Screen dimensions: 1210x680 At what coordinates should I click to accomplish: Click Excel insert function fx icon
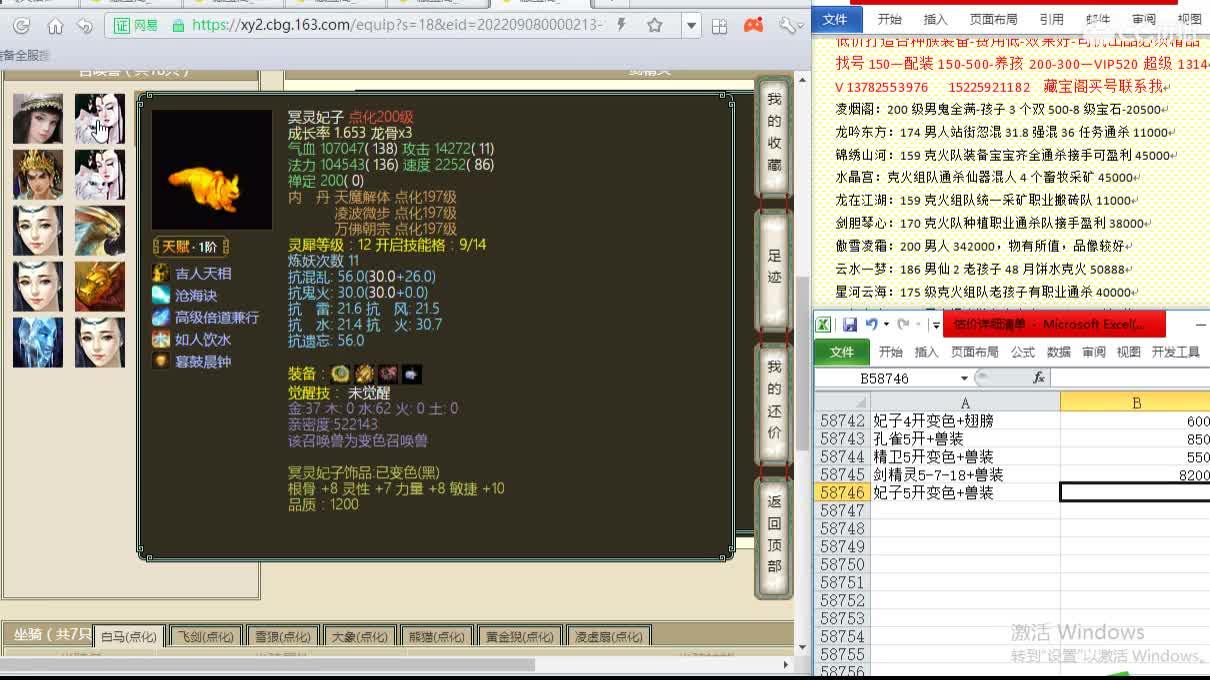click(x=1038, y=378)
